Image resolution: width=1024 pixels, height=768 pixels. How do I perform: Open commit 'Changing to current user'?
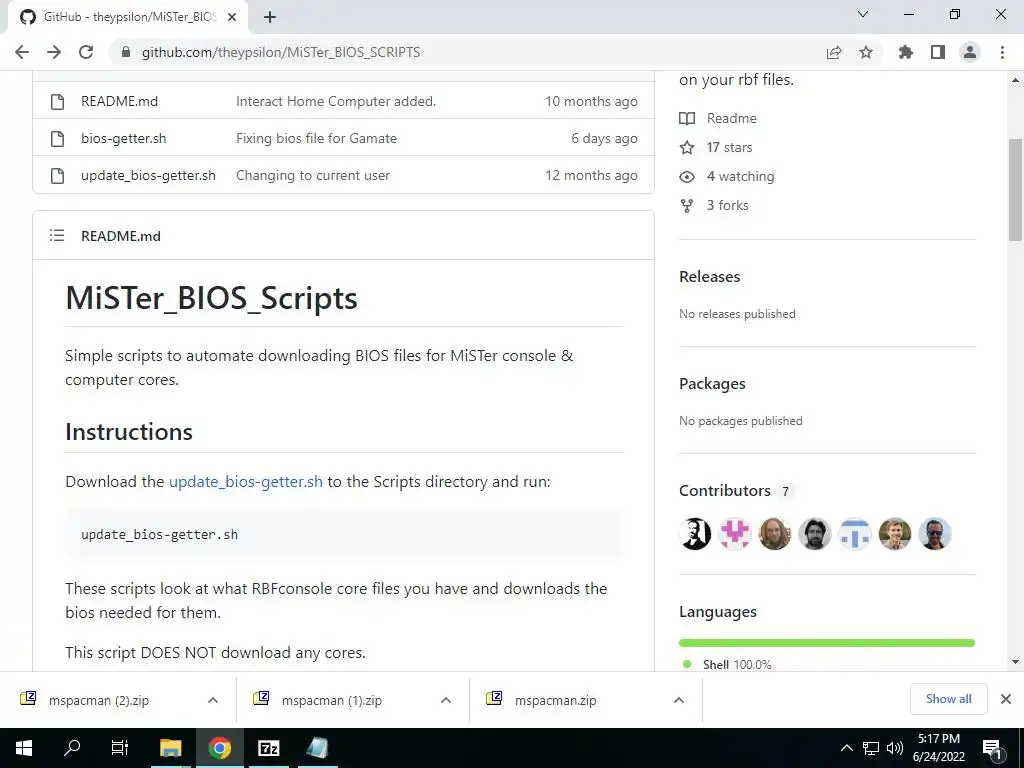pyautogui.click(x=313, y=176)
